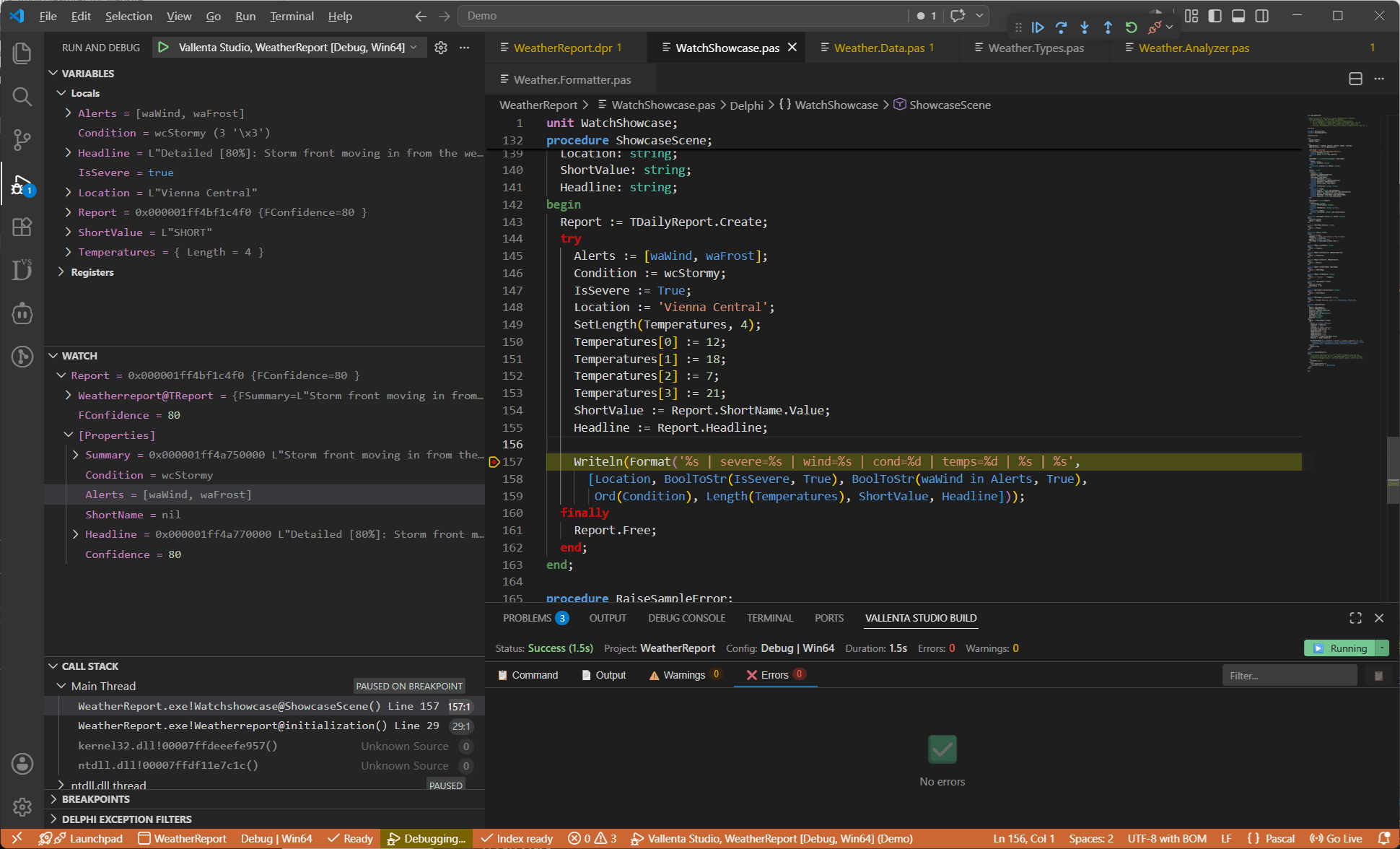Click the Running build button

(x=1340, y=648)
